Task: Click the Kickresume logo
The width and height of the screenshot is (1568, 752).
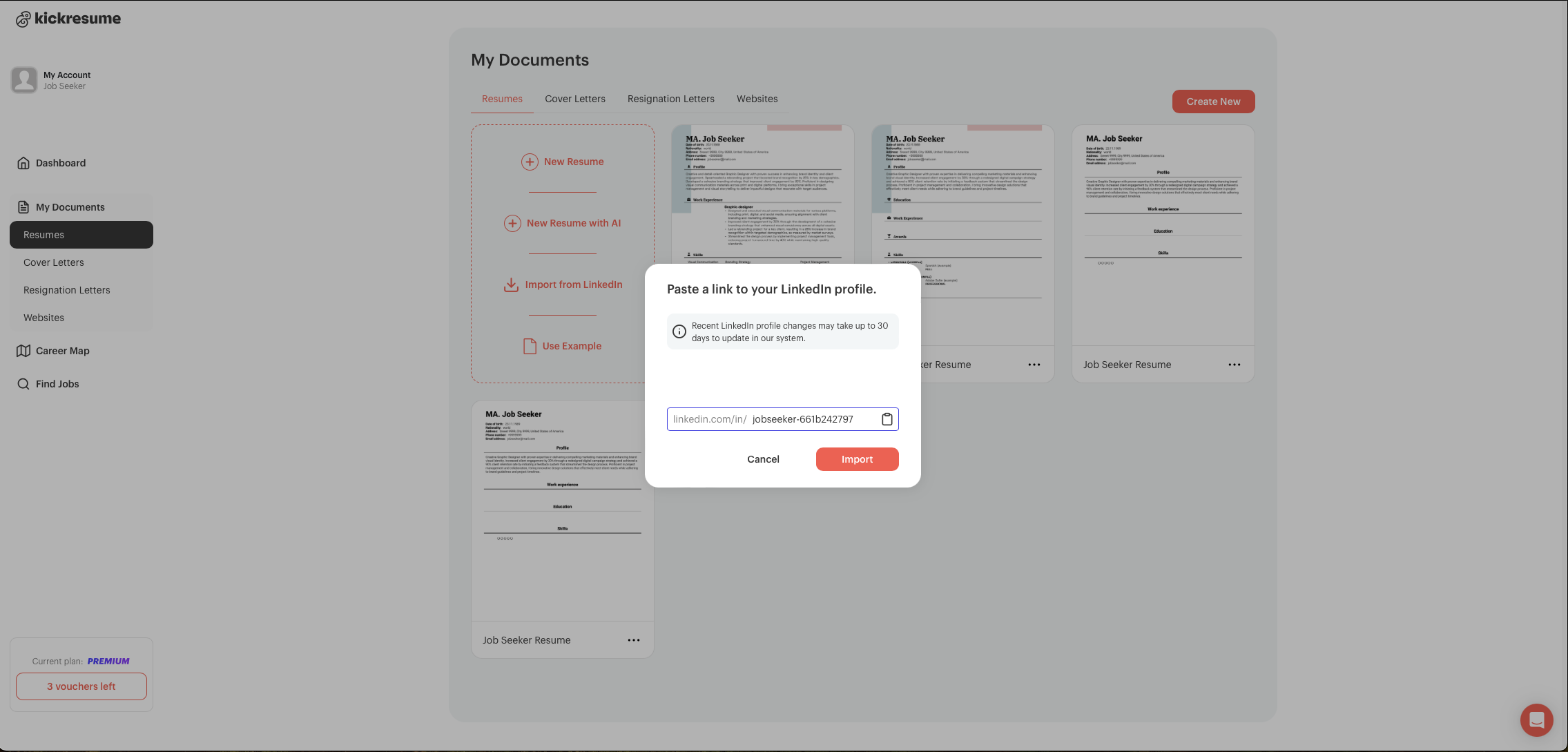Action: click(68, 19)
